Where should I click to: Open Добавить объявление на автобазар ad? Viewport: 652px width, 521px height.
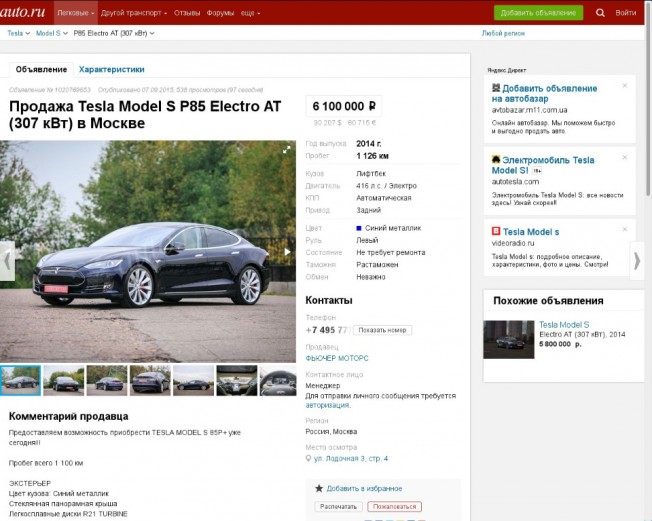(x=544, y=94)
